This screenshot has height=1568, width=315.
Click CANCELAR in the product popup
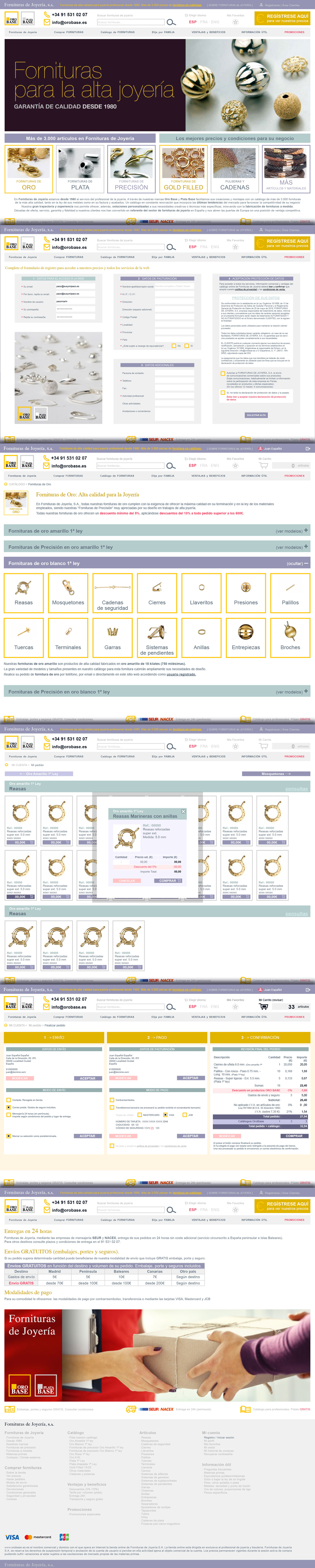click(127, 881)
